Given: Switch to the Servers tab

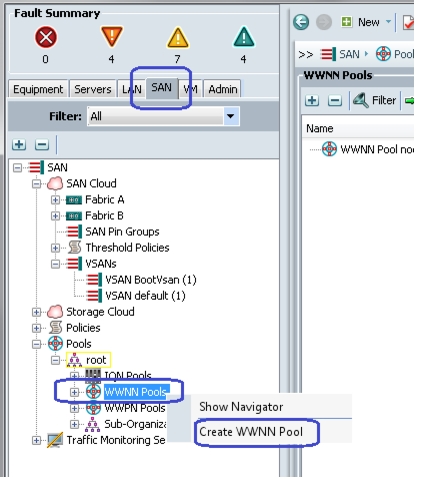Looking at the screenshot, I should 93,89.
